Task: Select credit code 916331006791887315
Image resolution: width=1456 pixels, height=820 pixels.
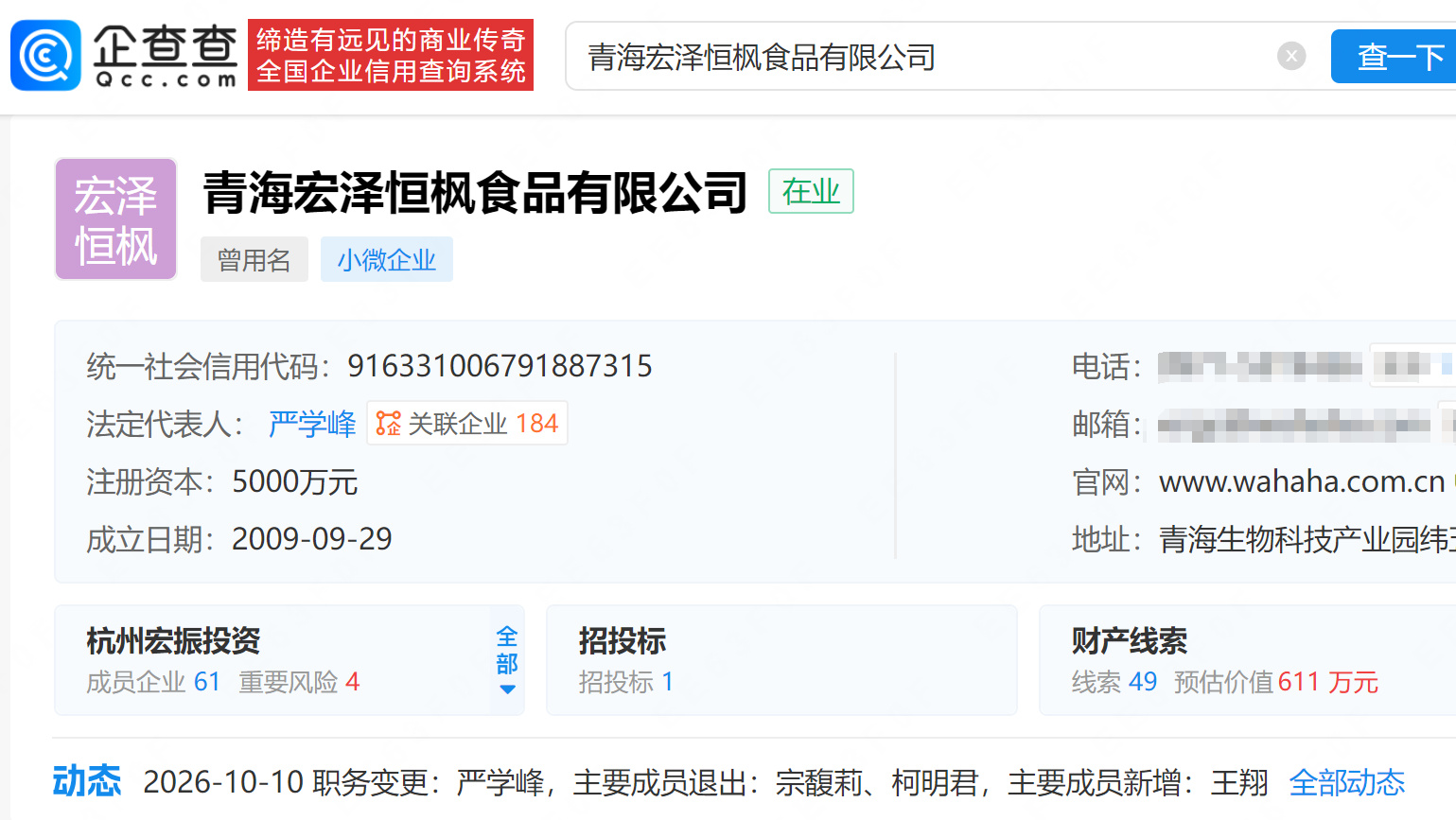Action: click(500, 366)
